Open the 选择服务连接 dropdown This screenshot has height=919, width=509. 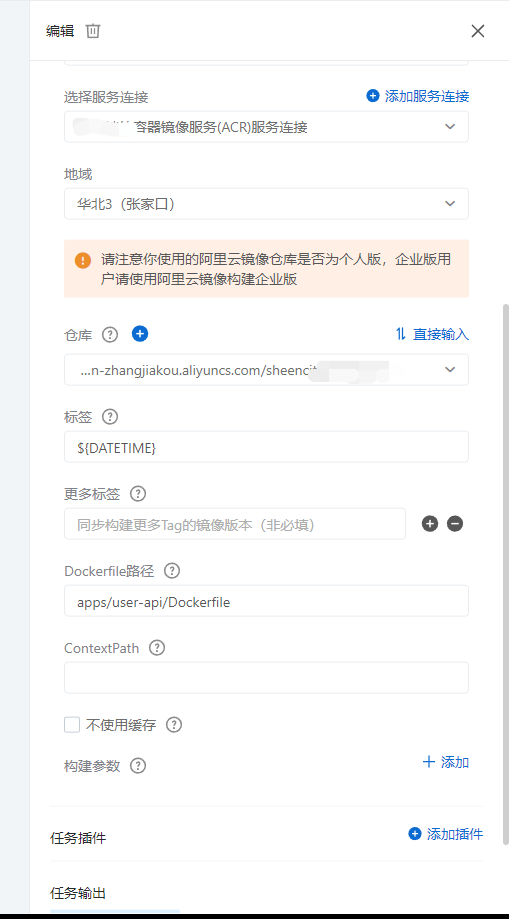266,127
